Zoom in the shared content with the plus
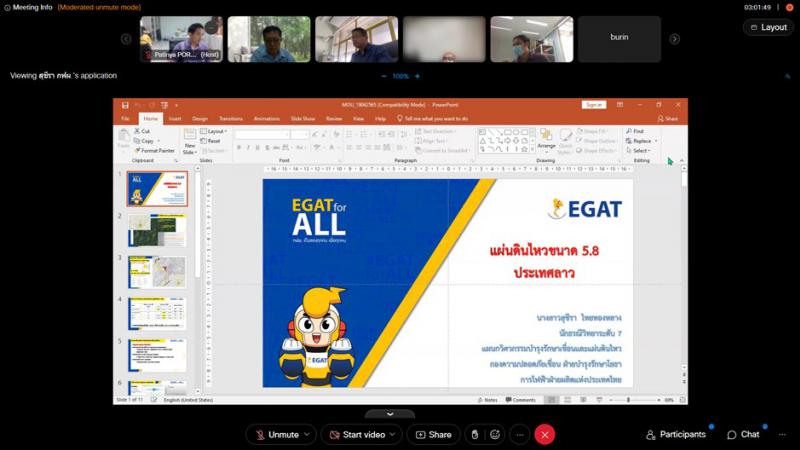800x450 pixels. pyautogui.click(x=417, y=76)
